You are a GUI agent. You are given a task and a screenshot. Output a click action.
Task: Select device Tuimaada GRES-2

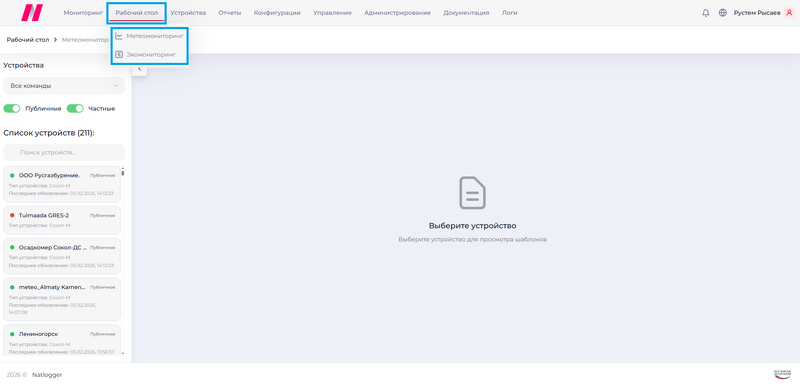[x=62, y=220]
